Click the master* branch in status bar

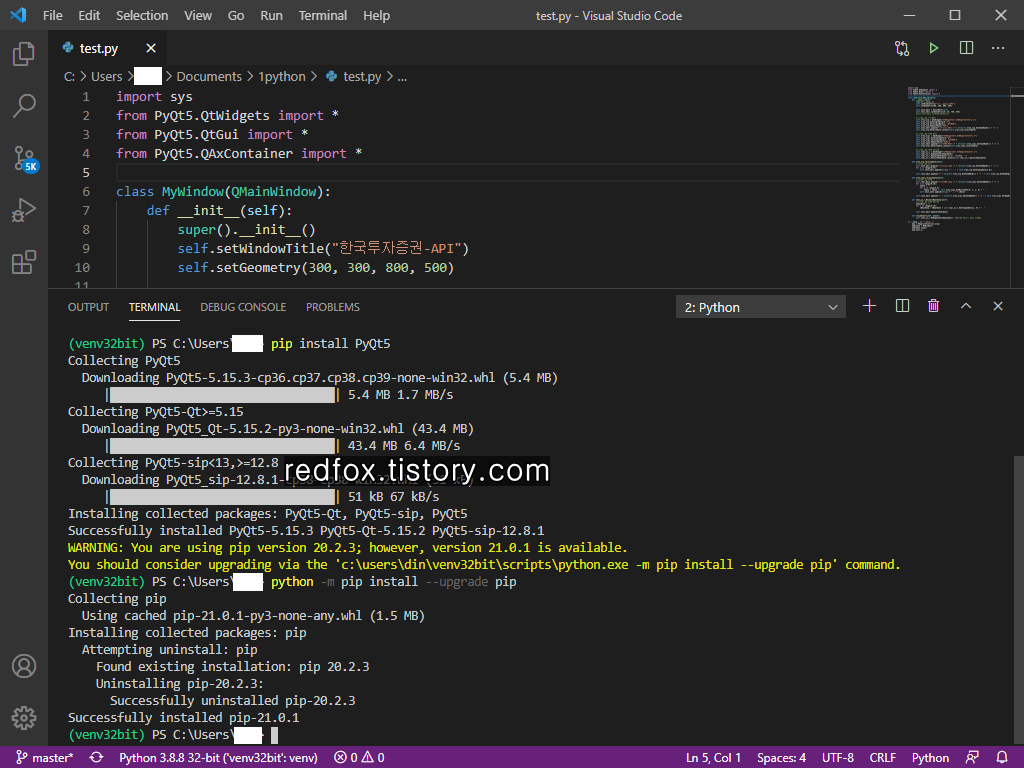point(44,758)
